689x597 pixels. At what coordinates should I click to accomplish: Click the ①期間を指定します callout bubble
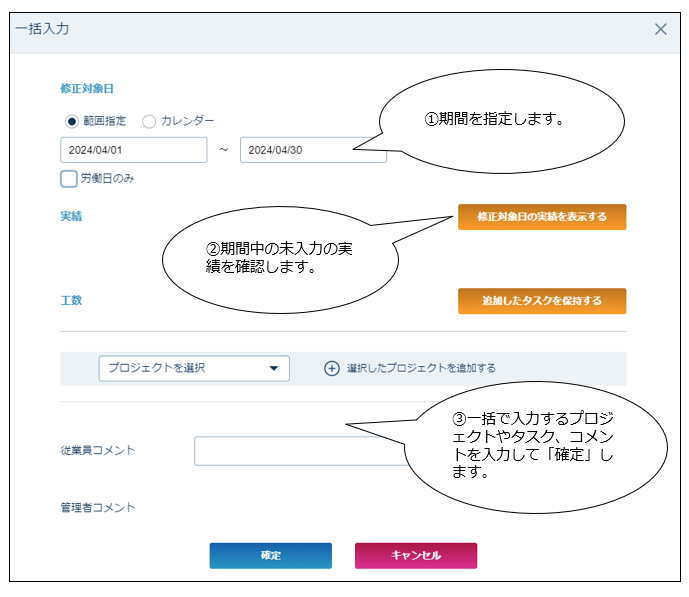(x=500, y=120)
